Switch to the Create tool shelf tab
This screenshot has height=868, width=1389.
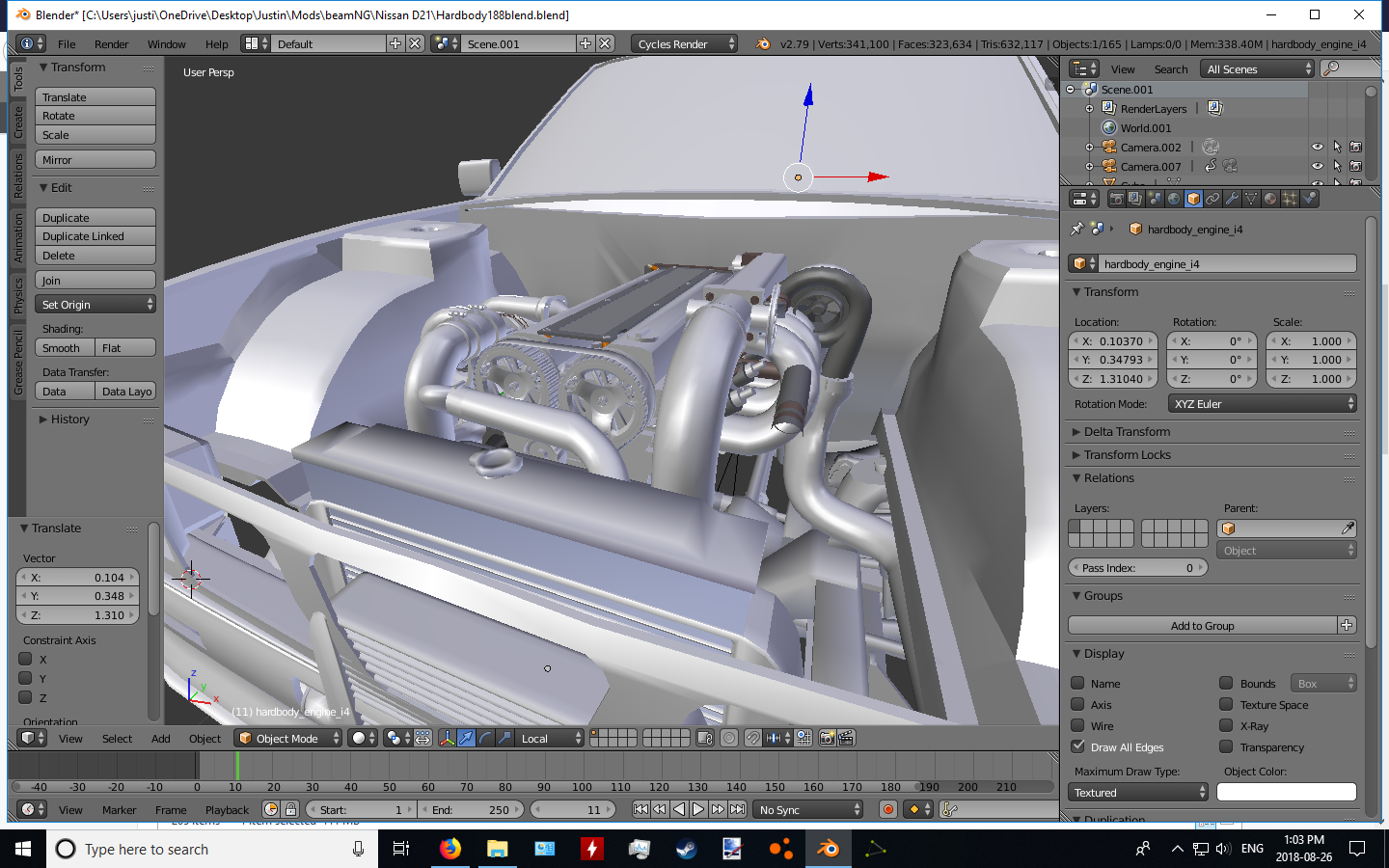(x=18, y=122)
